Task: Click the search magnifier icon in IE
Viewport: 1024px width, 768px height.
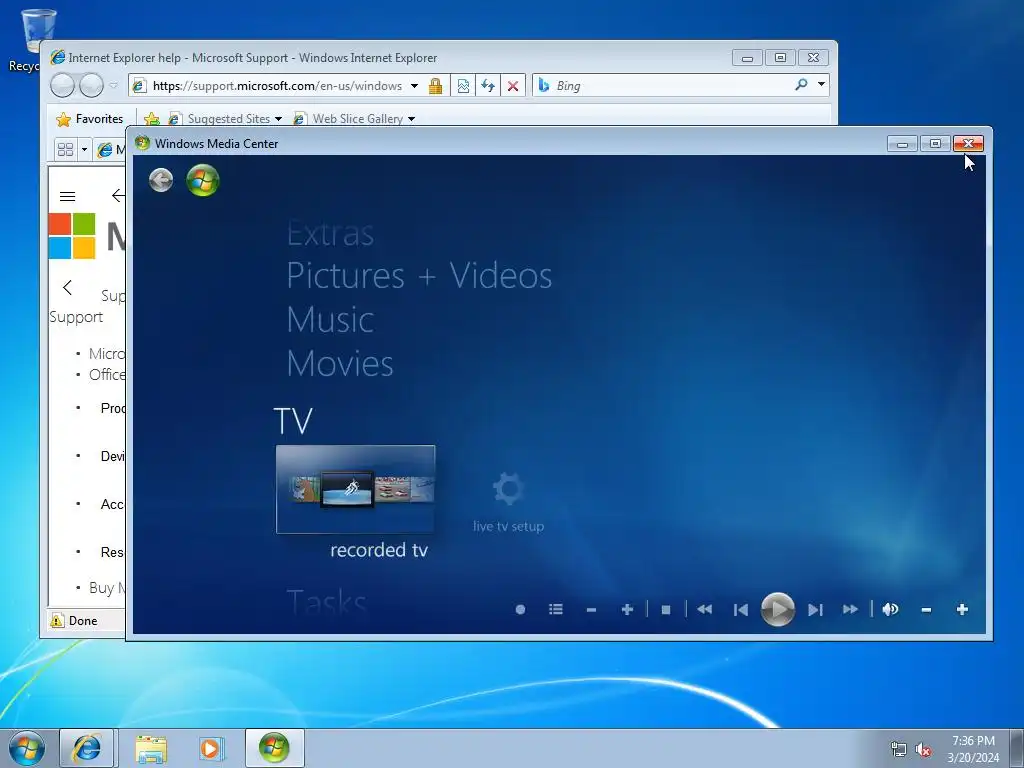Action: (x=801, y=85)
